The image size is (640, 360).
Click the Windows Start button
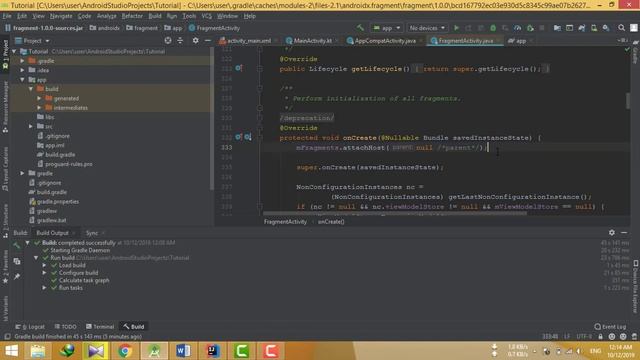click(x=11, y=351)
